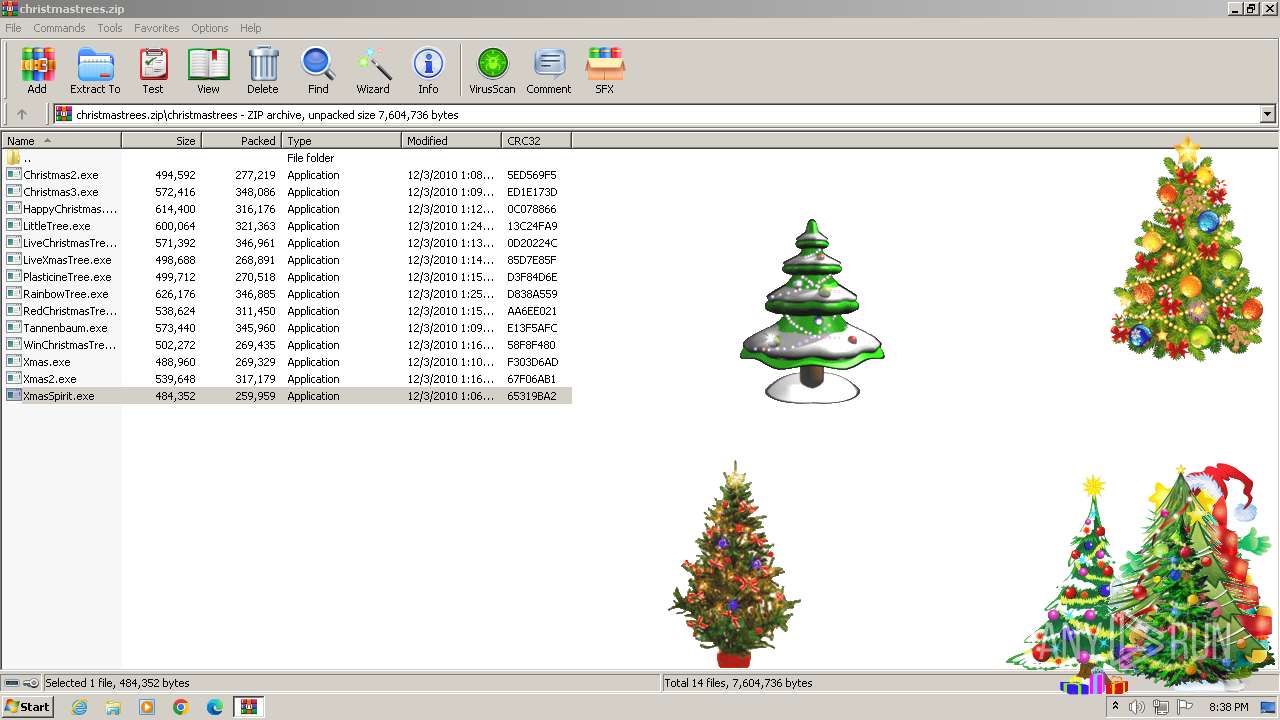Open the File menu
Image resolution: width=1280 pixels, height=720 pixels.
tap(13, 28)
